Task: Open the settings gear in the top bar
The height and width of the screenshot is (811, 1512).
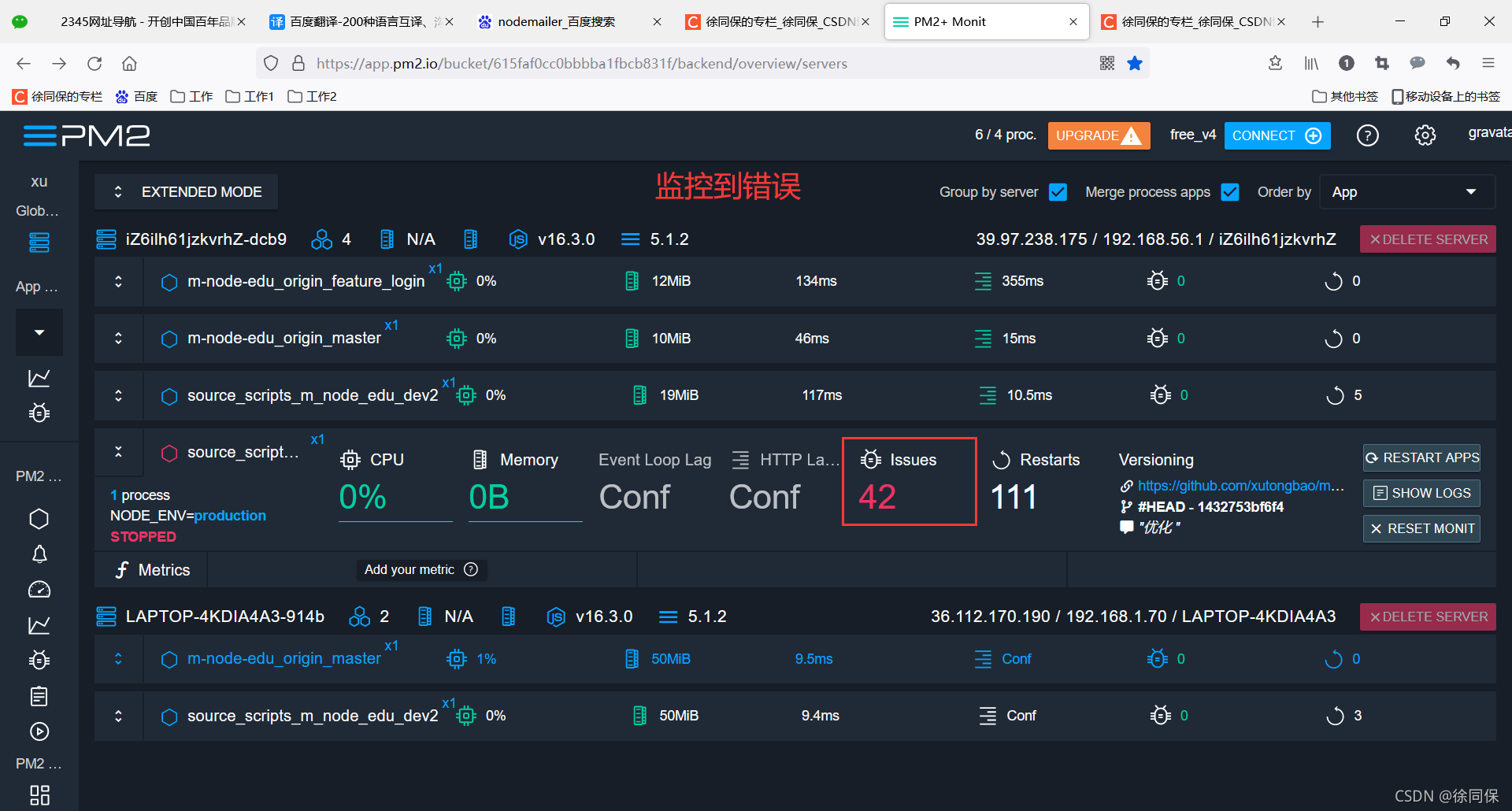Action: 1425,135
